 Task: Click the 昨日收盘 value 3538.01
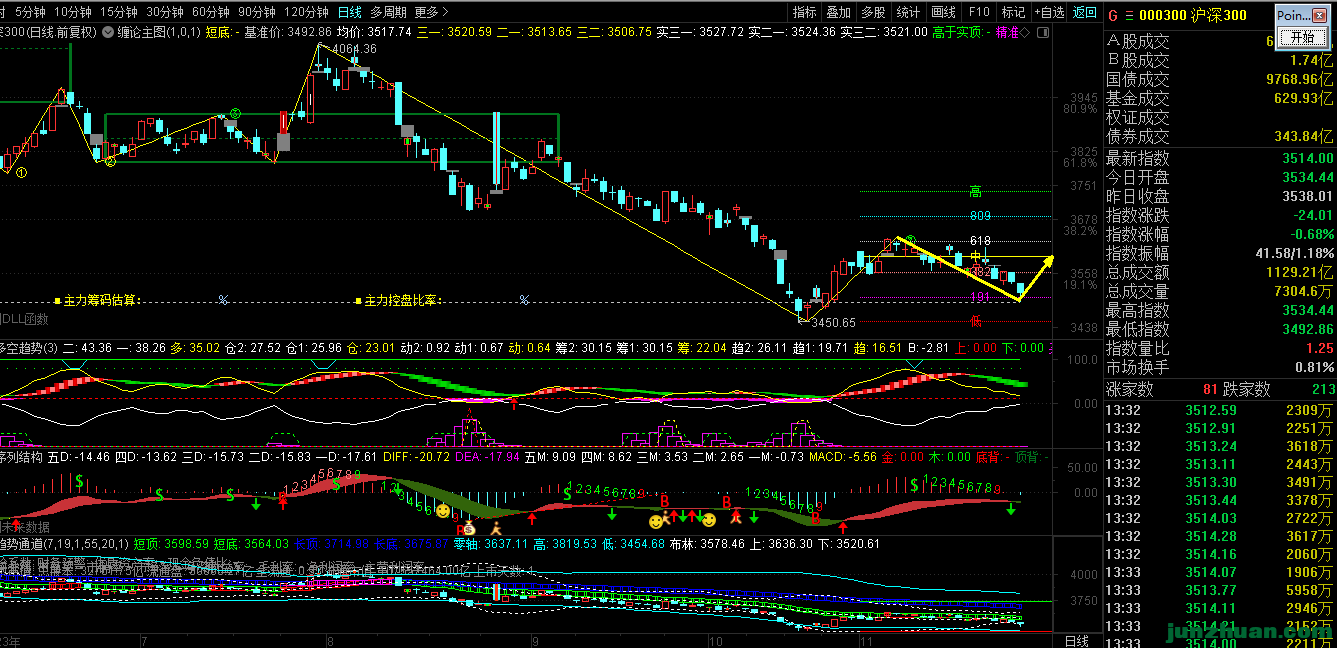click(x=1308, y=196)
